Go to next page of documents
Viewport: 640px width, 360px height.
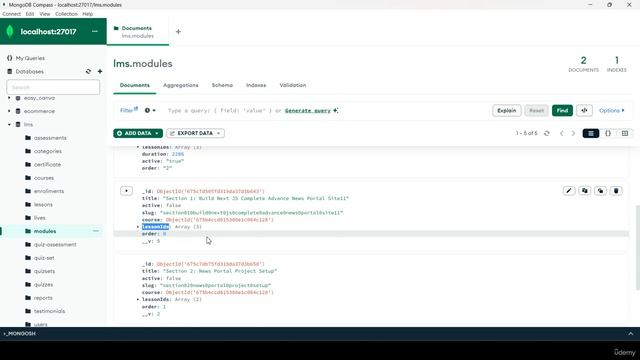[x=573, y=133]
